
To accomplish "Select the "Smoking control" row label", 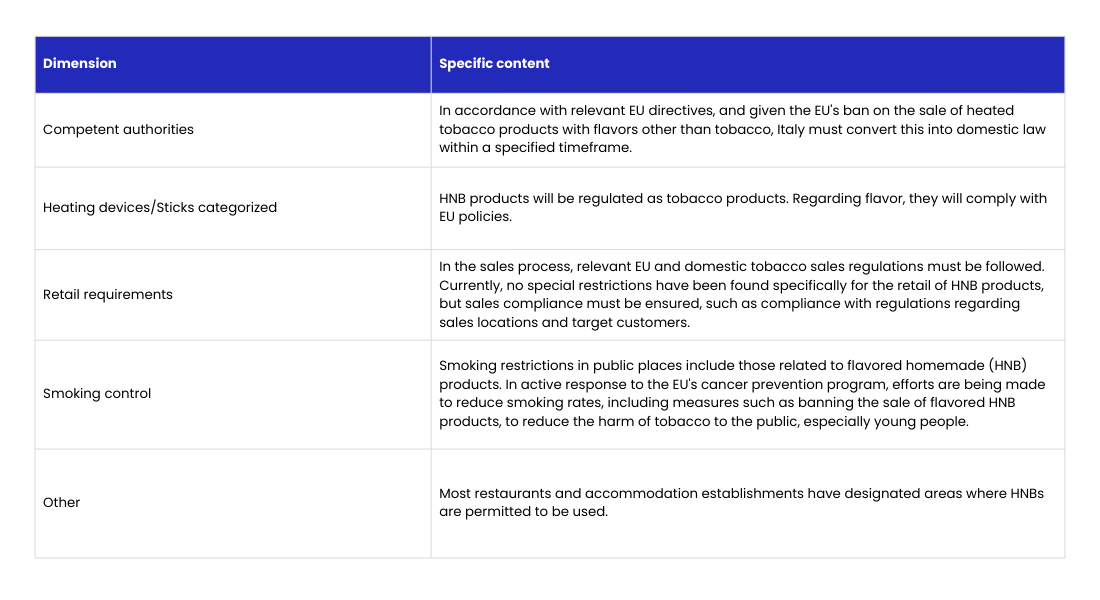I will click(x=97, y=394).
